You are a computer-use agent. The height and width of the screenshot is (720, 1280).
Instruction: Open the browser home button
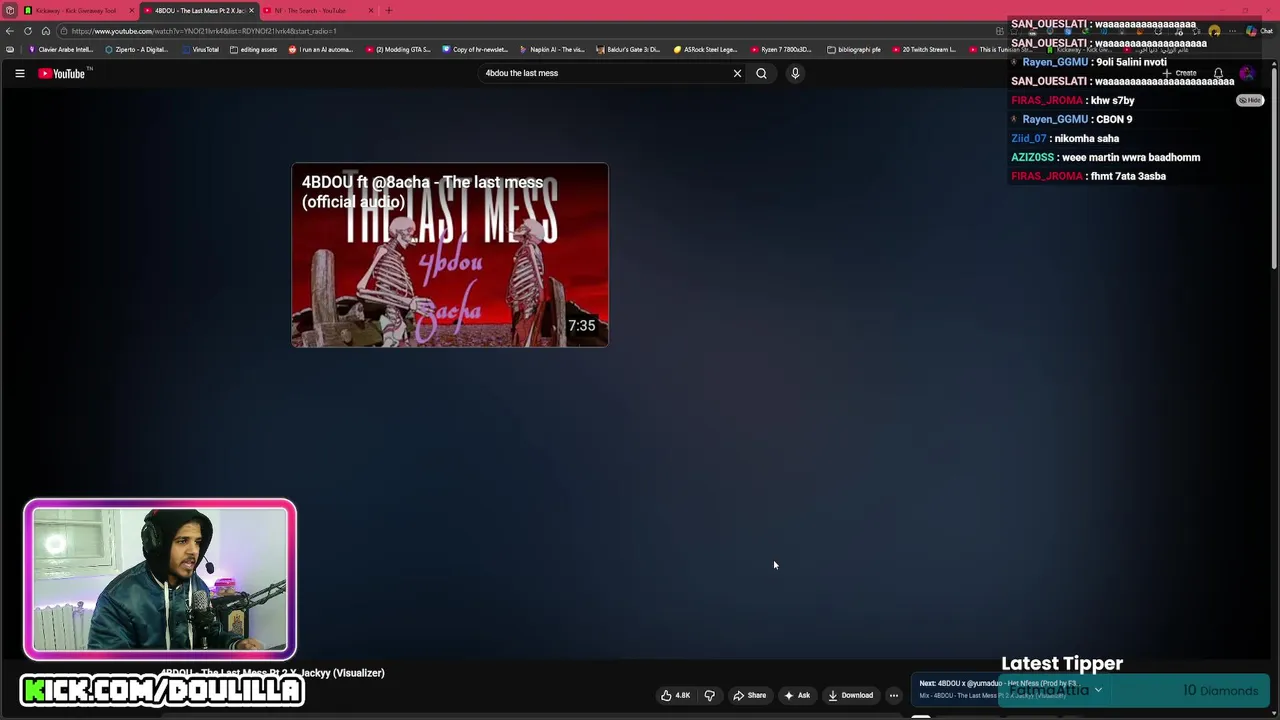point(45,31)
